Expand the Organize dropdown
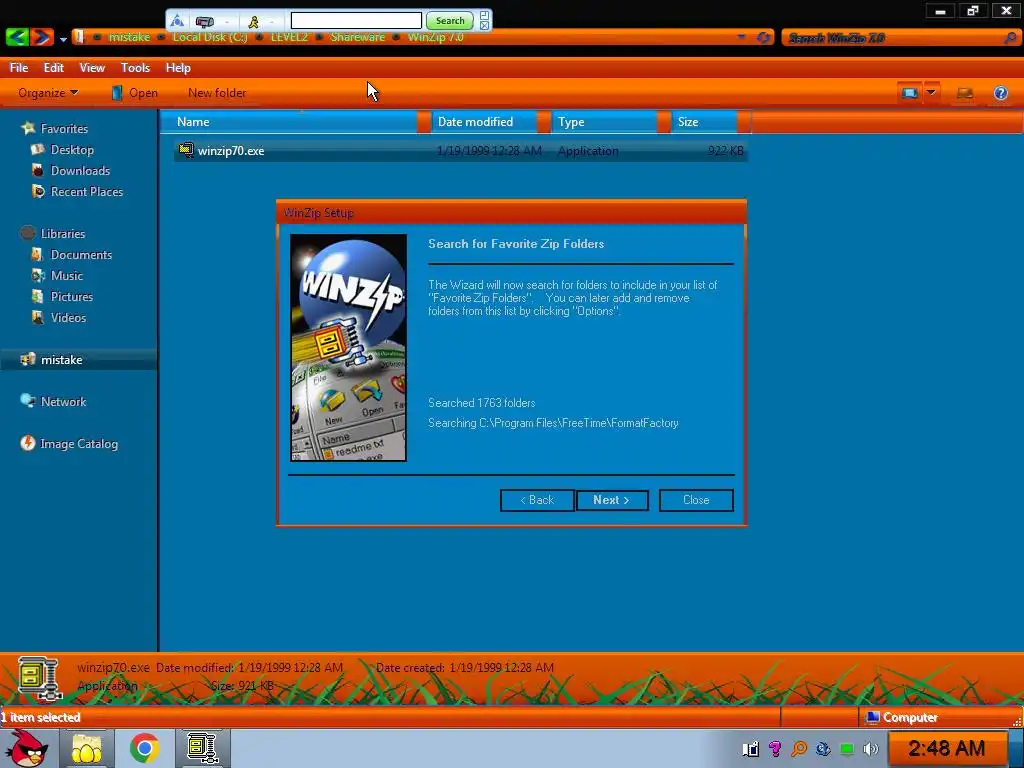 click(x=48, y=93)
